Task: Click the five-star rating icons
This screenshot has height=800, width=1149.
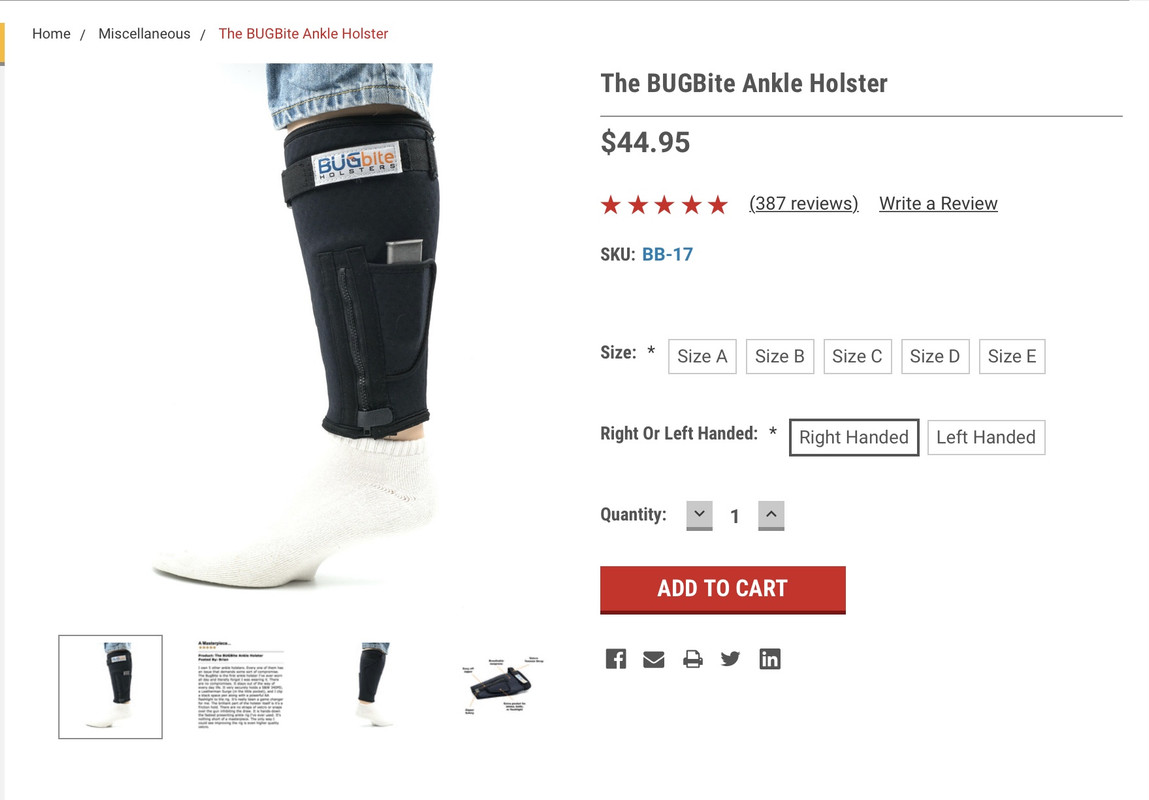Action: point(664,204)
